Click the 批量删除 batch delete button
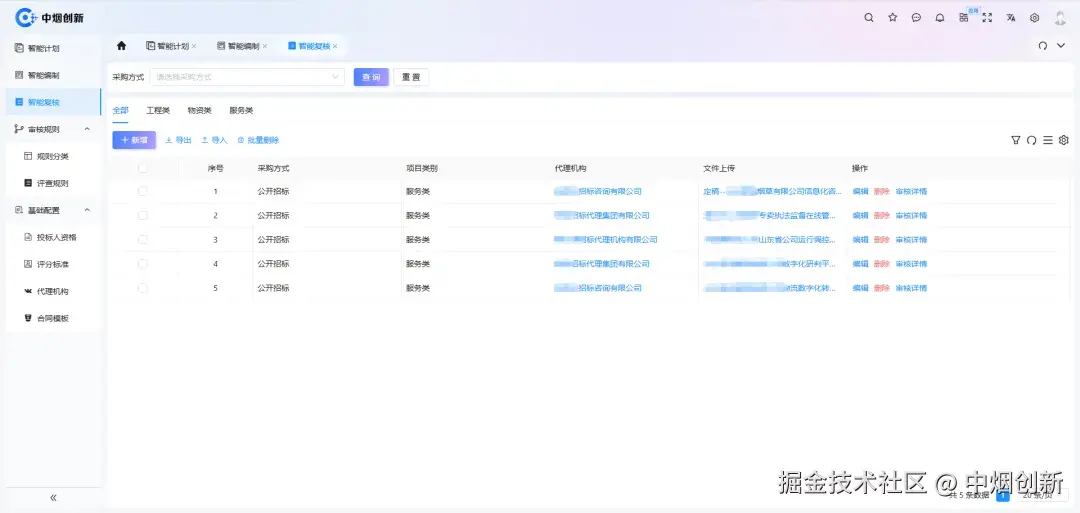Screen dimensions: 1080x513 point(258,140)
